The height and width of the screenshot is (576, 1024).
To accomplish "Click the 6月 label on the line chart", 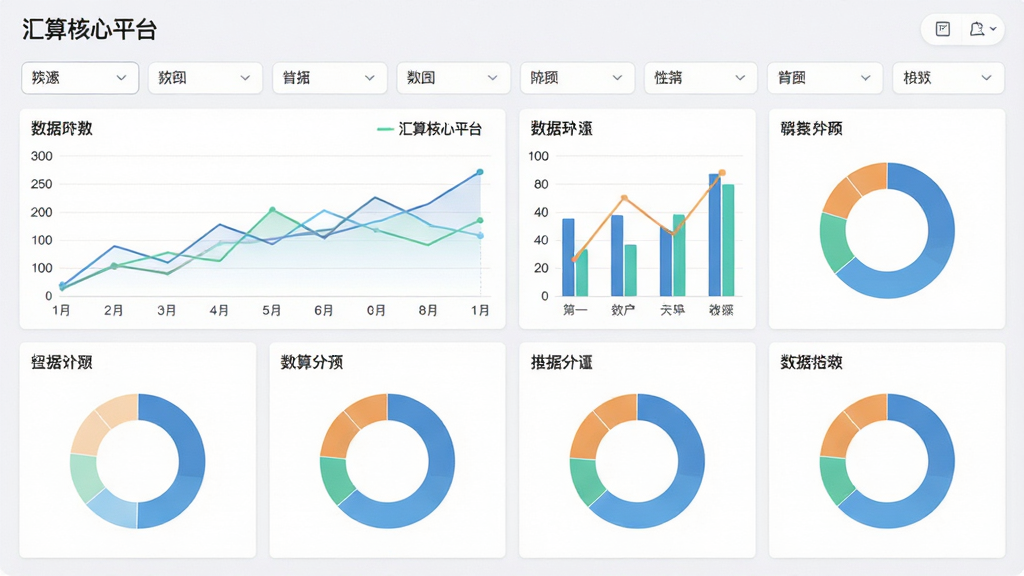I will [x=324, y=310].
